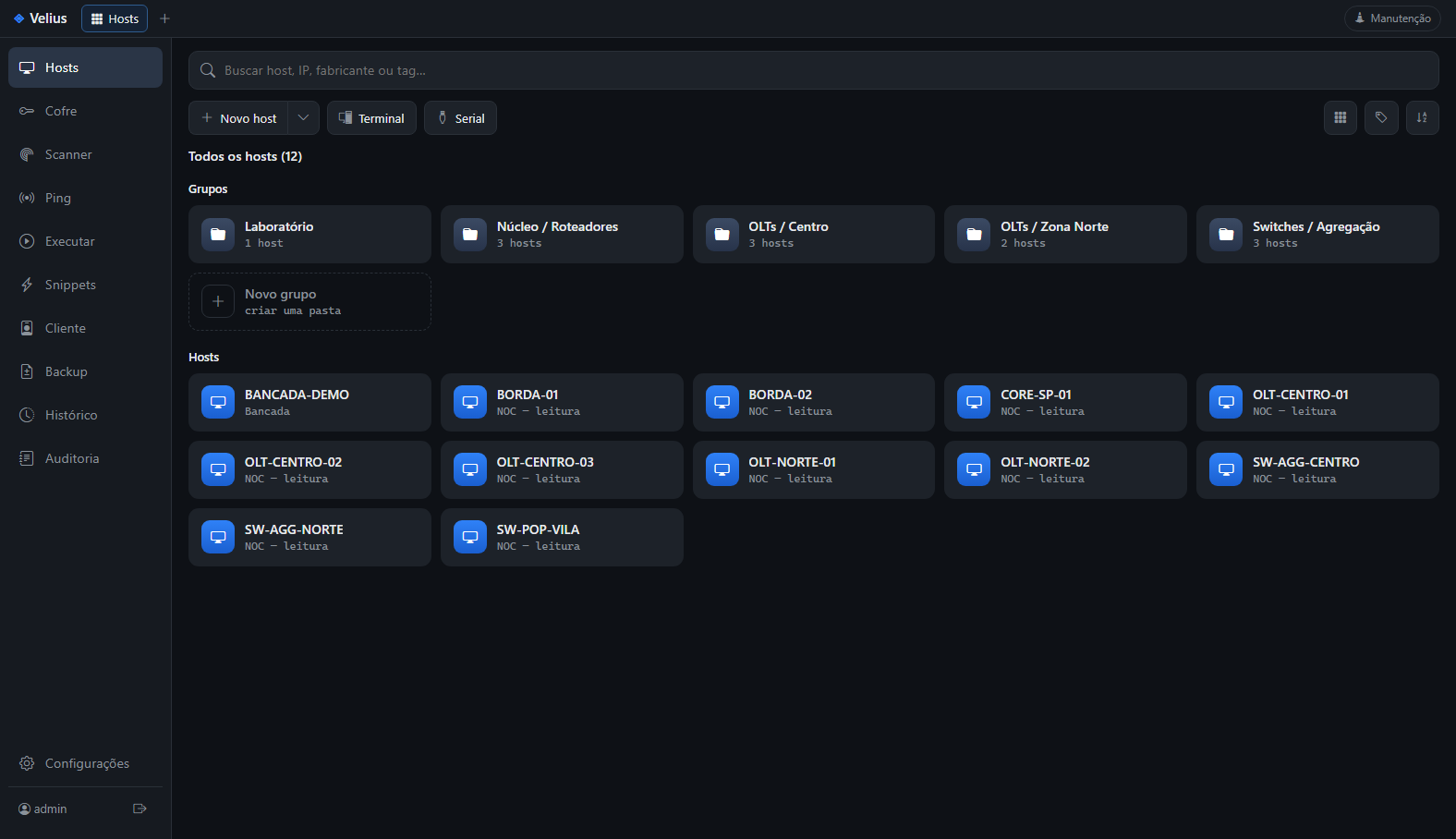Click the logout icon beside admin
The image size is (1456, 839).
tap(140, 809)
